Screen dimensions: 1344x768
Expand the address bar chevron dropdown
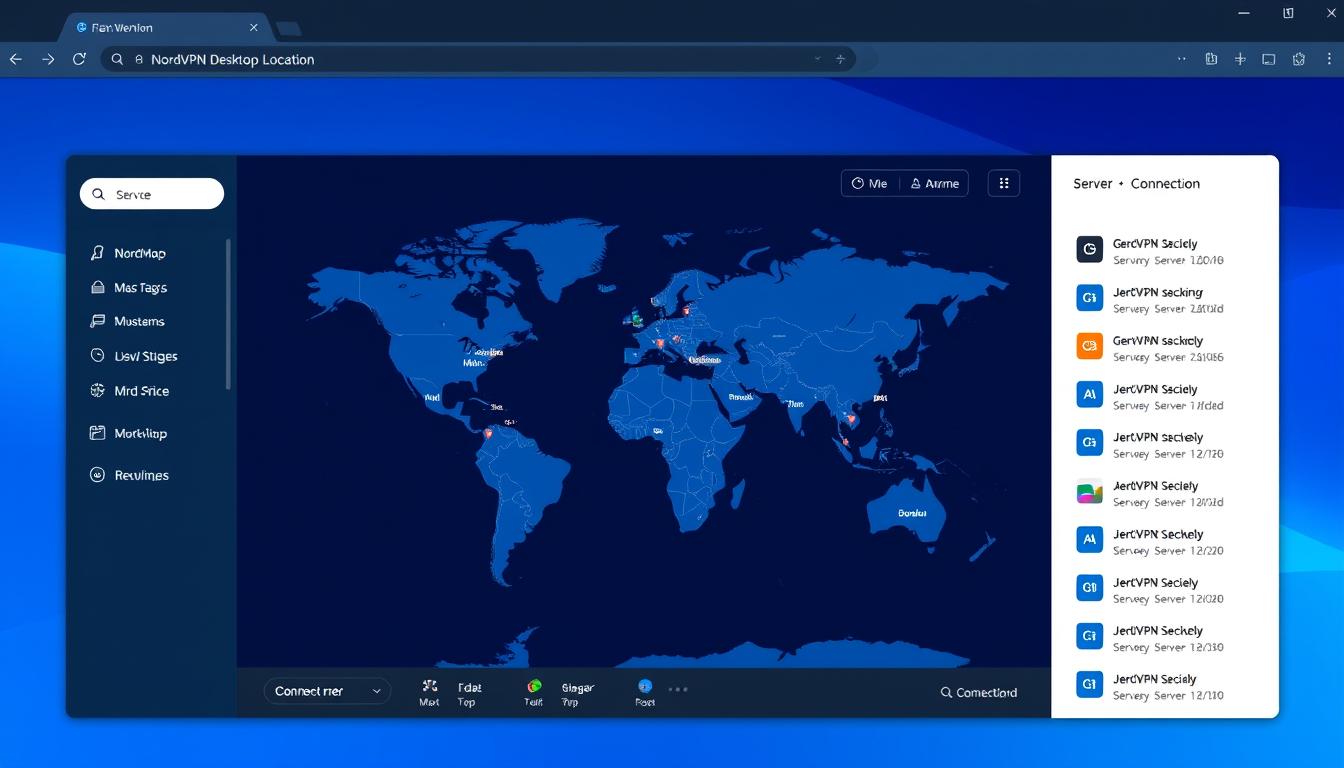pyautogui.click(x=818, y=59)
